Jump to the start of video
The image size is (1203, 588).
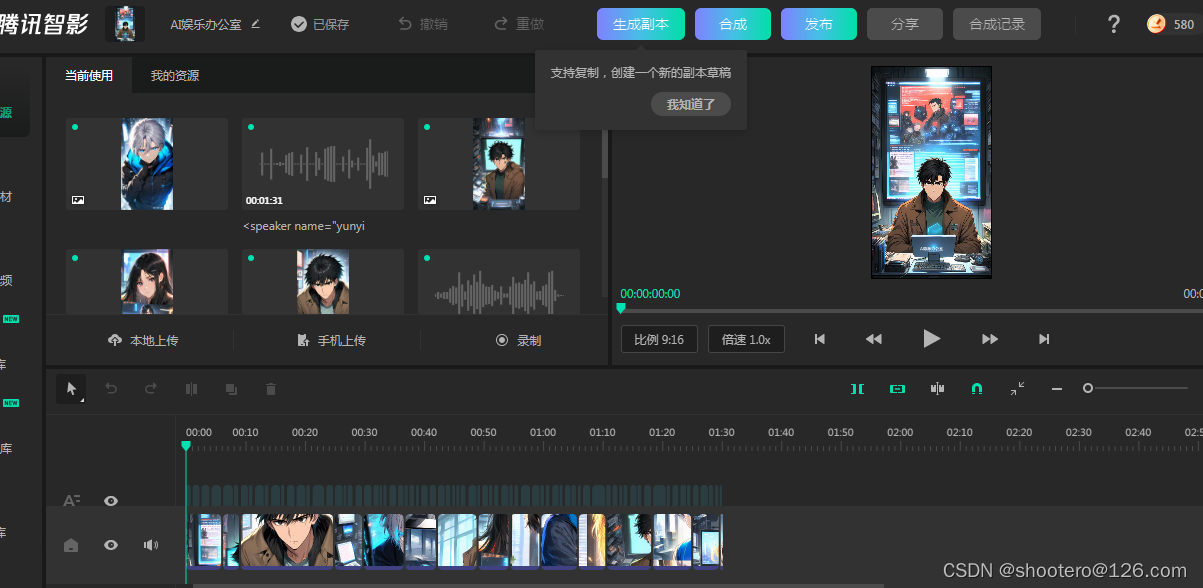(x=820, y=339)
